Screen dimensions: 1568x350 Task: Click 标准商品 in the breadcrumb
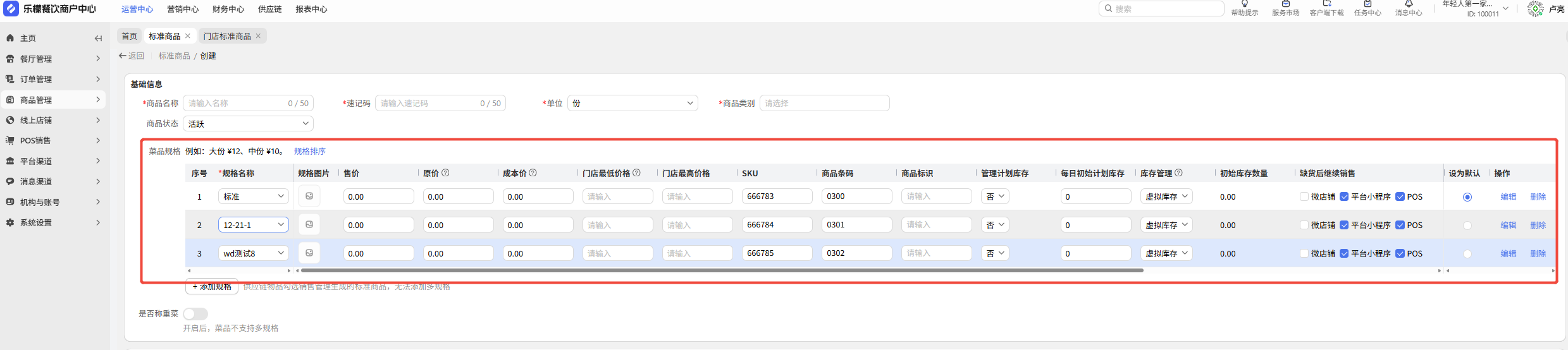click(174, 56)
